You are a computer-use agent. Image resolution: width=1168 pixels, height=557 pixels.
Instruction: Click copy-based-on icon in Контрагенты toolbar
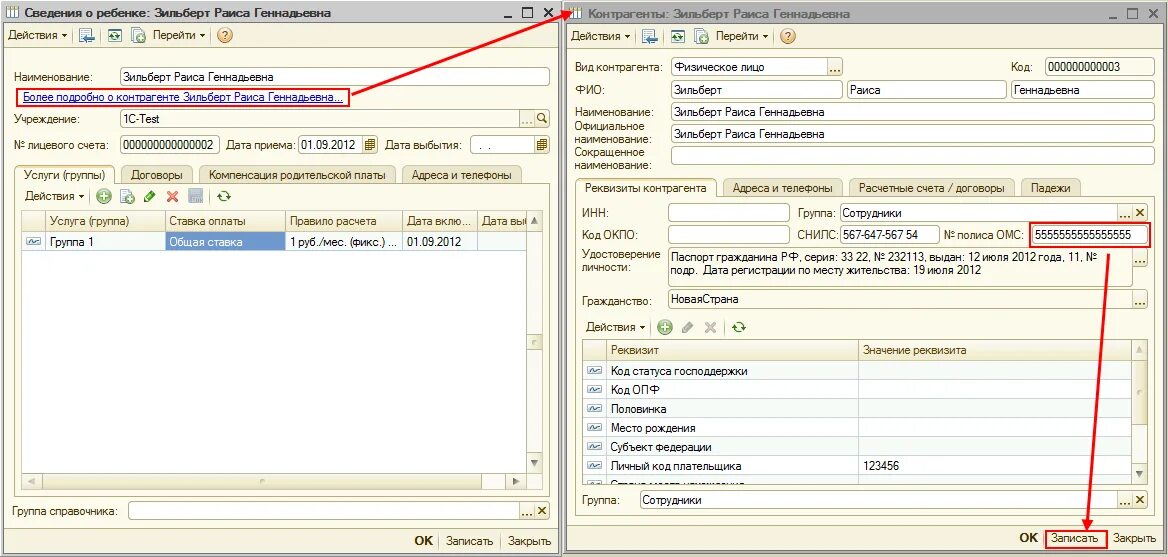click(x=701, y=36)
